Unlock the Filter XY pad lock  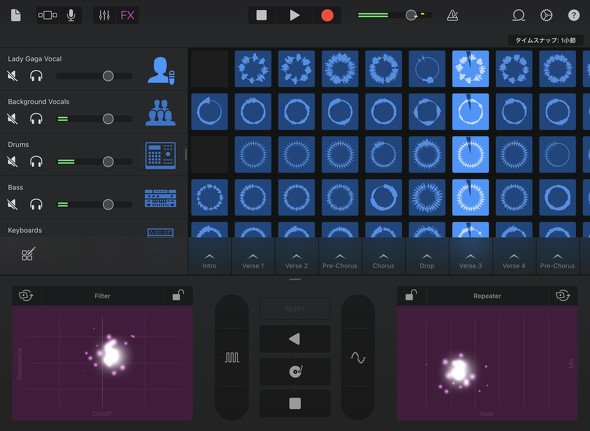(178, 295)
